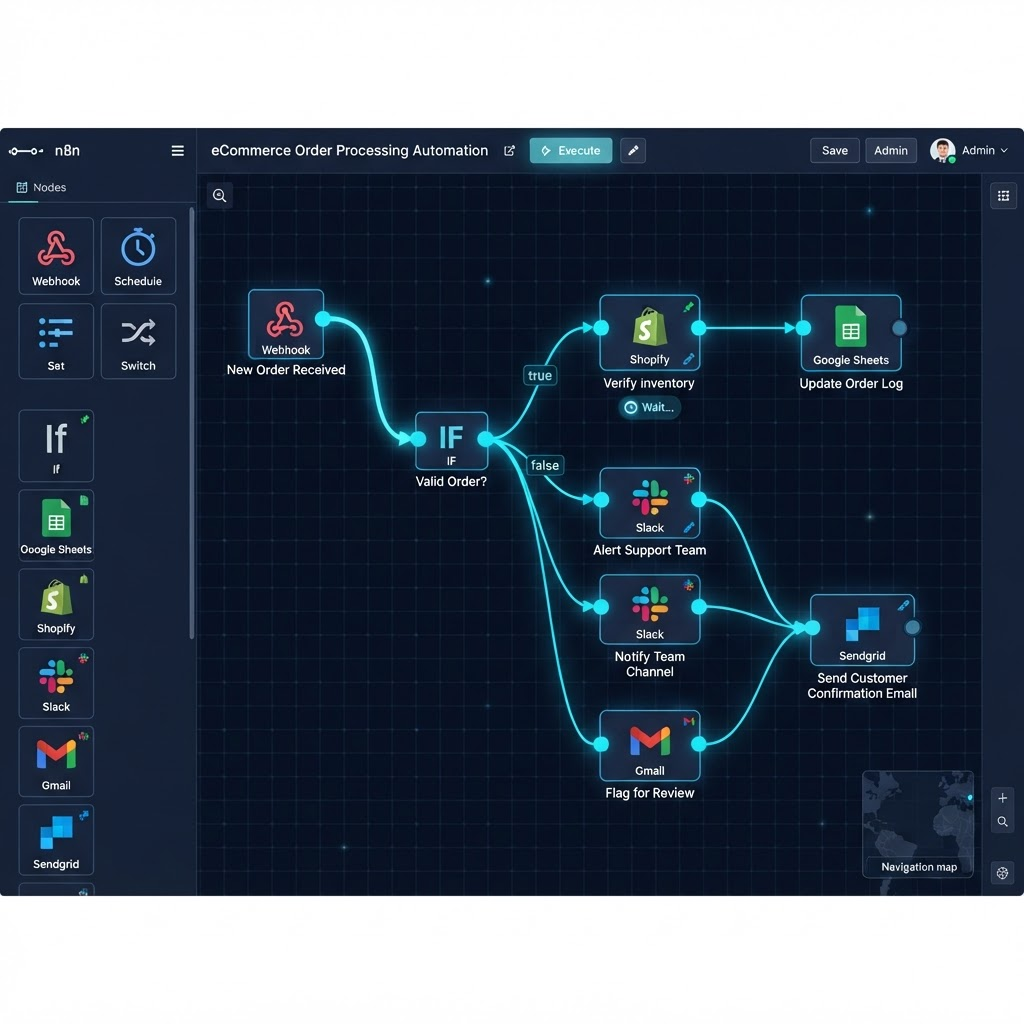The image size is (1024, 1024).
Task: Save the workflow
Action: pyautogui.click(x=835, y=151)
